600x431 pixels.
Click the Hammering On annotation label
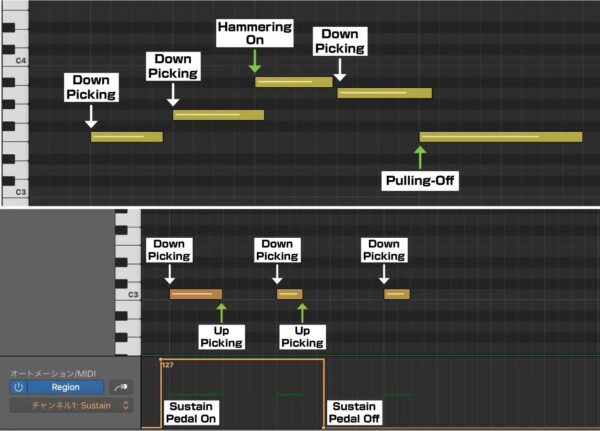pos(255,33)
